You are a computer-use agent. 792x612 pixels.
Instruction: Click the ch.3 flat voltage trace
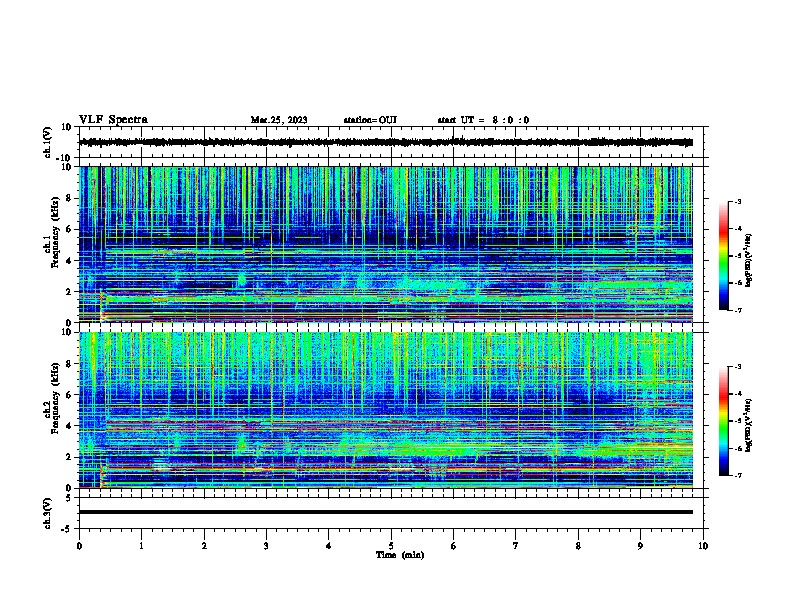coord(386,512)
